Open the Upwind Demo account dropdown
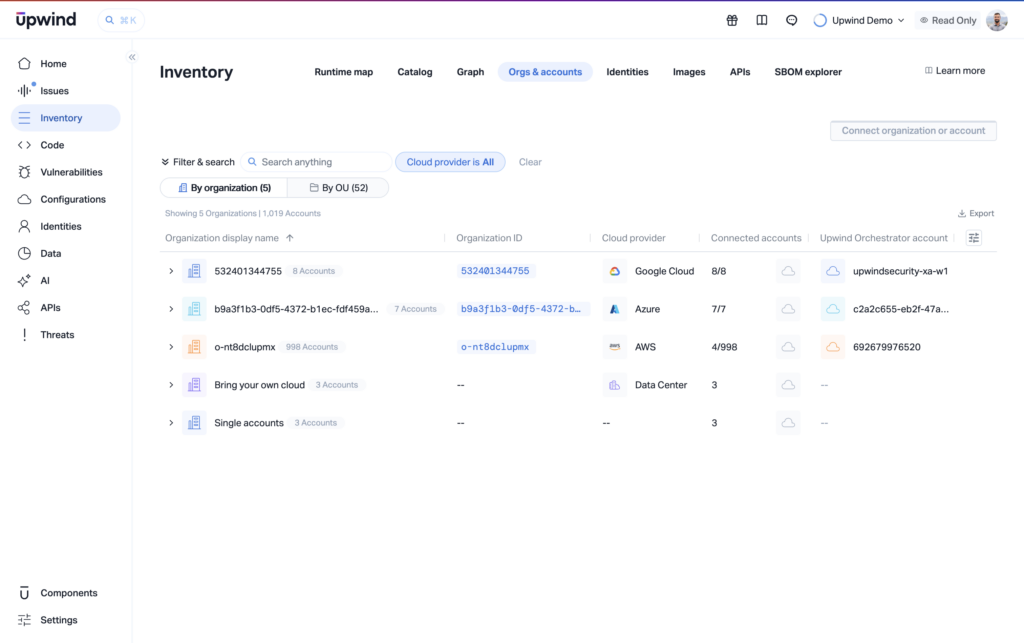Viewport: 1024px width, 643px height. tap(860, 20)
